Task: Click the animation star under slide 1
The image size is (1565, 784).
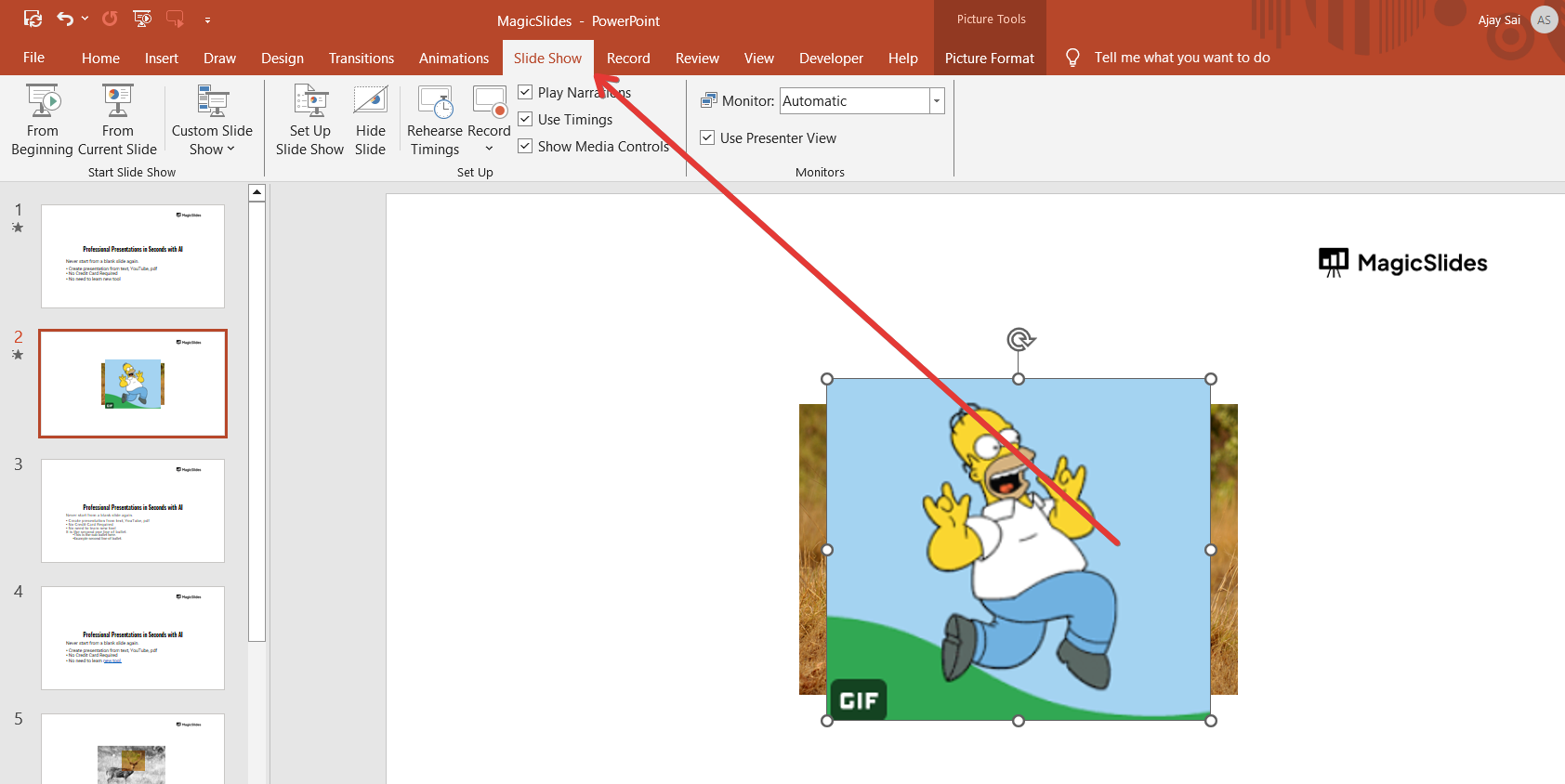Action: (x=18, y=228)
